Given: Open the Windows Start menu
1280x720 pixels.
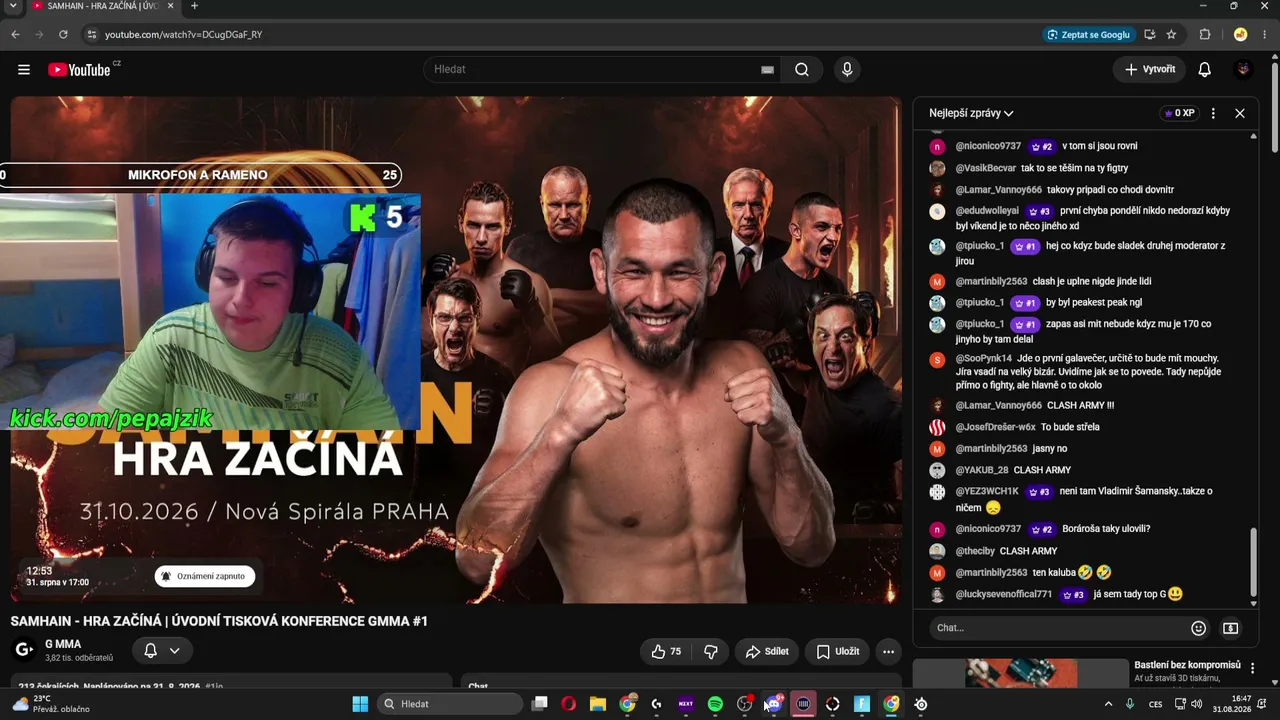Looking at the screenshot, I should coord(360,704).
